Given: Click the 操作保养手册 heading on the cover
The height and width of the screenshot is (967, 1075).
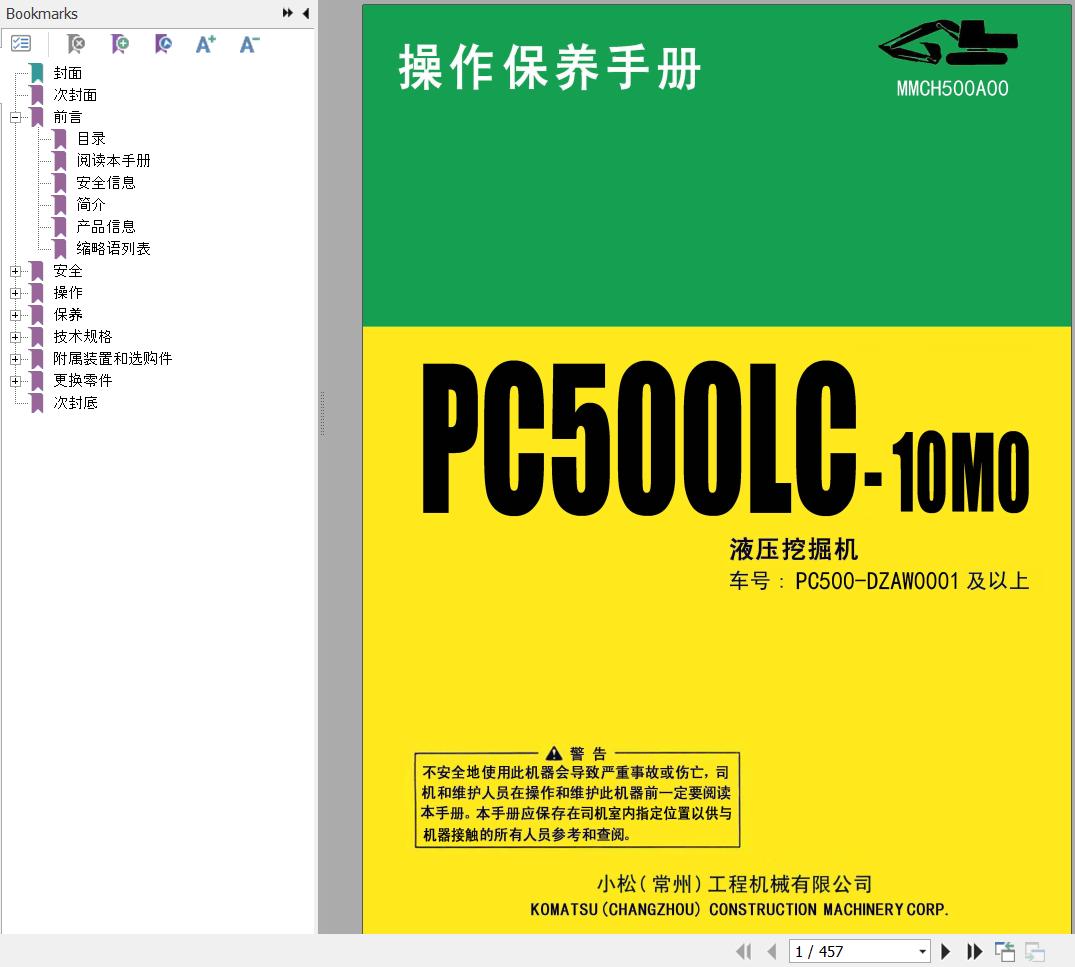Looking at the screenshot, I should [x=550, y=67].
